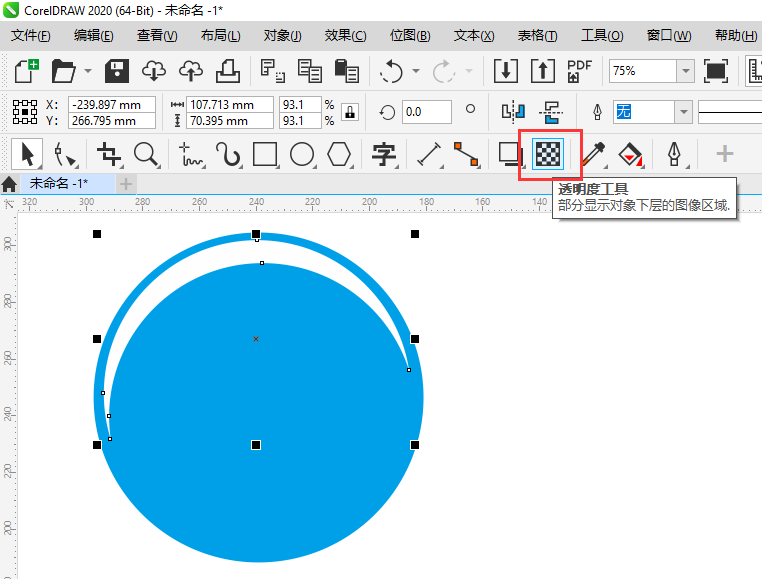Click the Save disk icon

[117, 71]
